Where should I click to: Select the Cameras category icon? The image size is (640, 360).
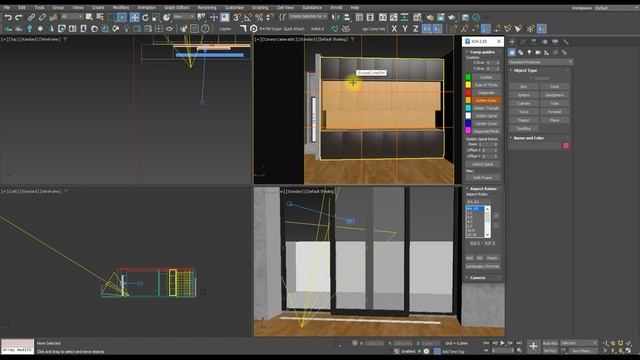pyautogui.click(x=538, y=52)
